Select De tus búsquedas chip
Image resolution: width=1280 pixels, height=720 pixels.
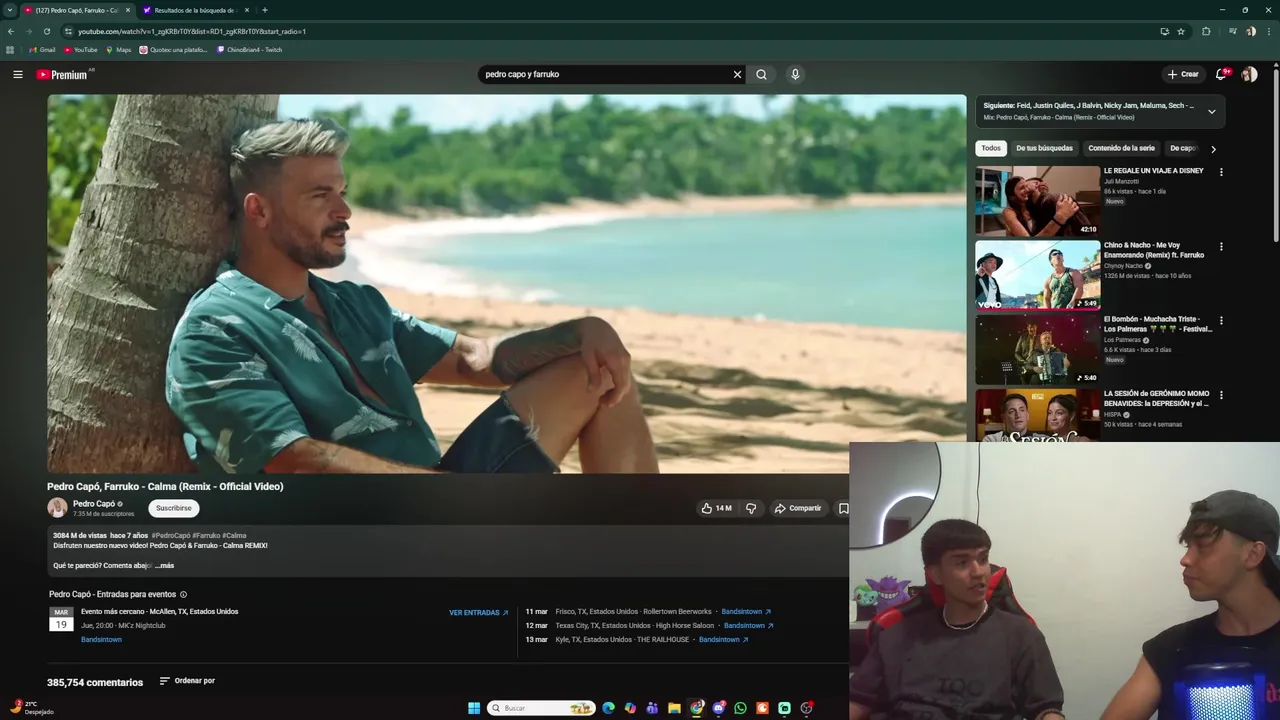pyautogui.click(x=1044, y=148)
